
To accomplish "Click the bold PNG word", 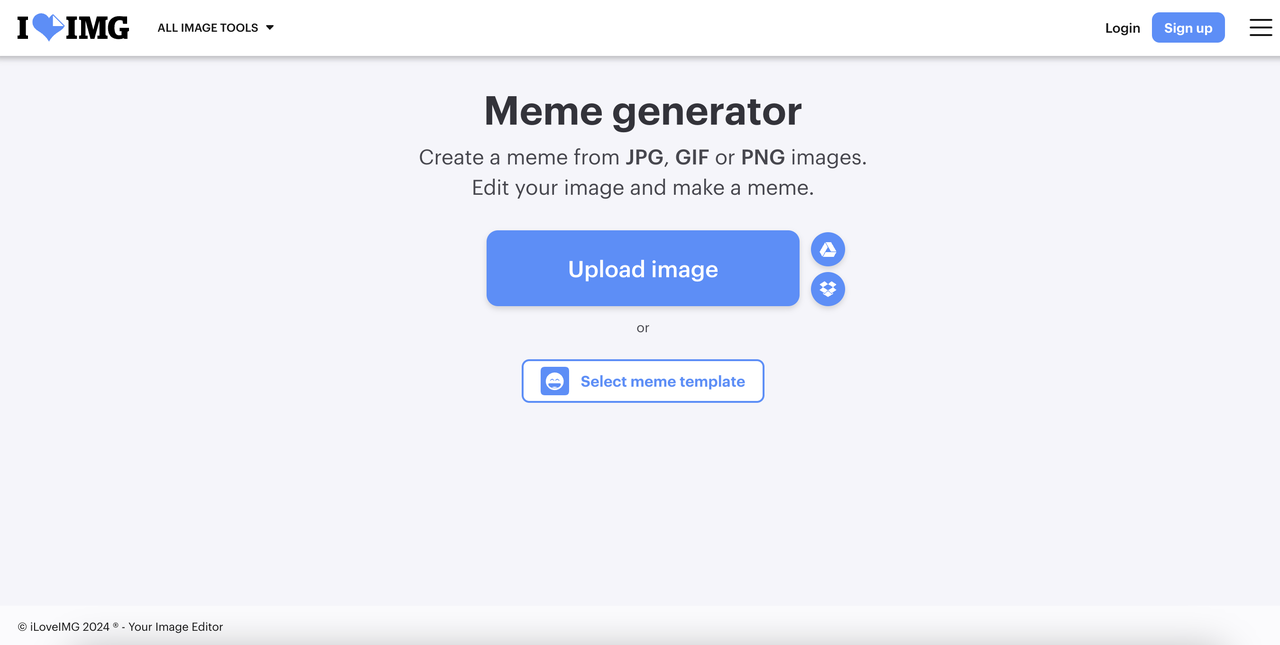I will [x=762, y=157].
